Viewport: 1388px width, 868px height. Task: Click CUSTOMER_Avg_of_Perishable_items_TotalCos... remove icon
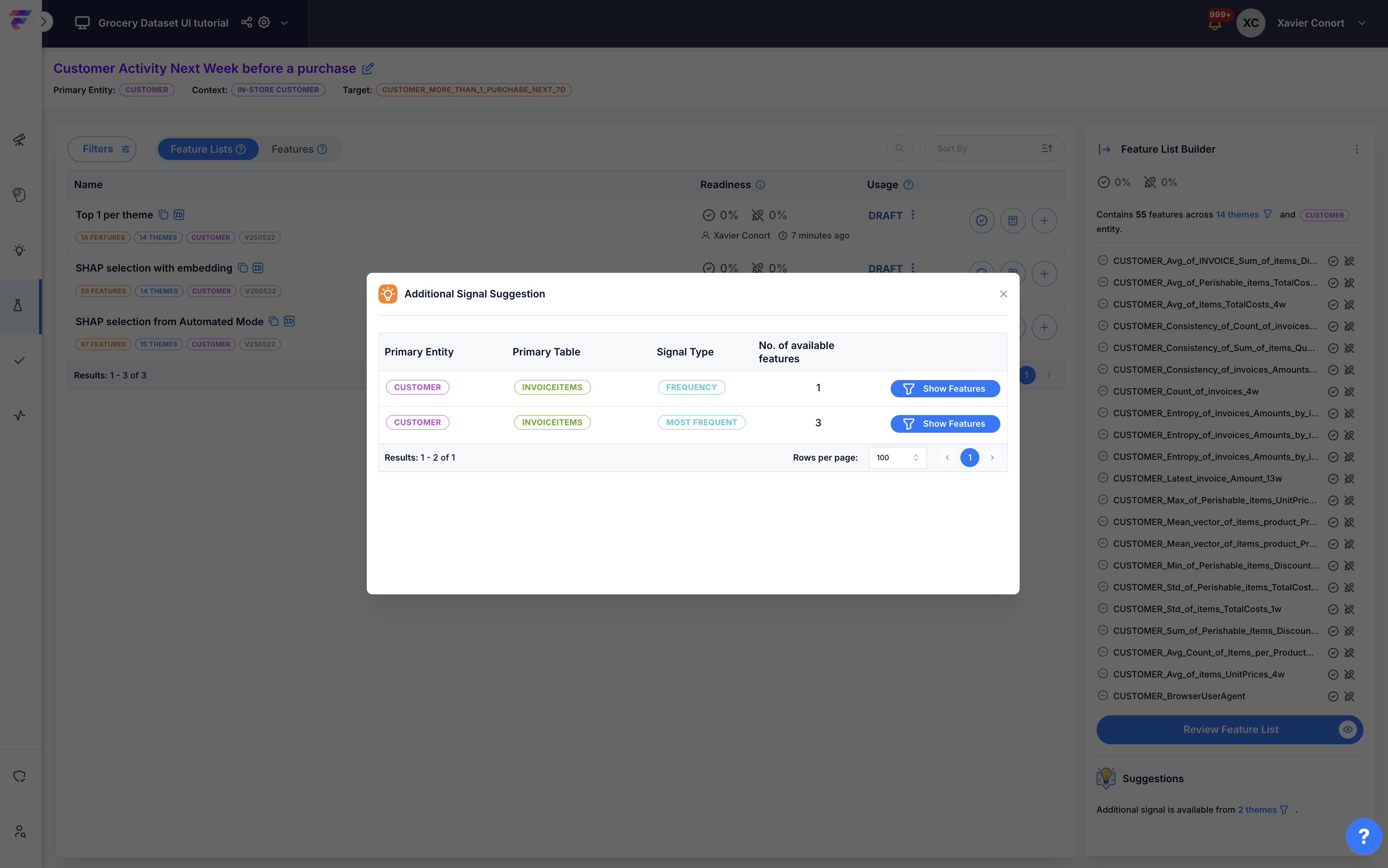click(x=1102, y=282)
